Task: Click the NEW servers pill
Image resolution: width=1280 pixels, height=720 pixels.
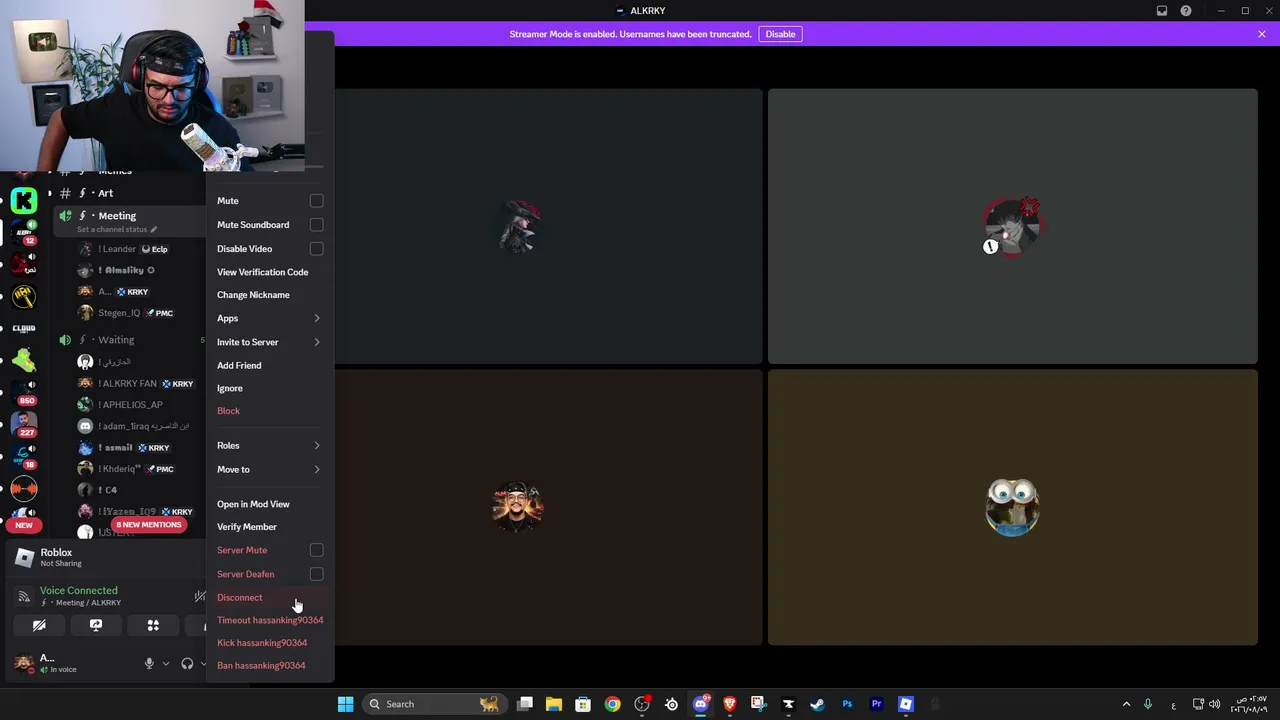Action: pyautogui.click(x=24, y=525)
